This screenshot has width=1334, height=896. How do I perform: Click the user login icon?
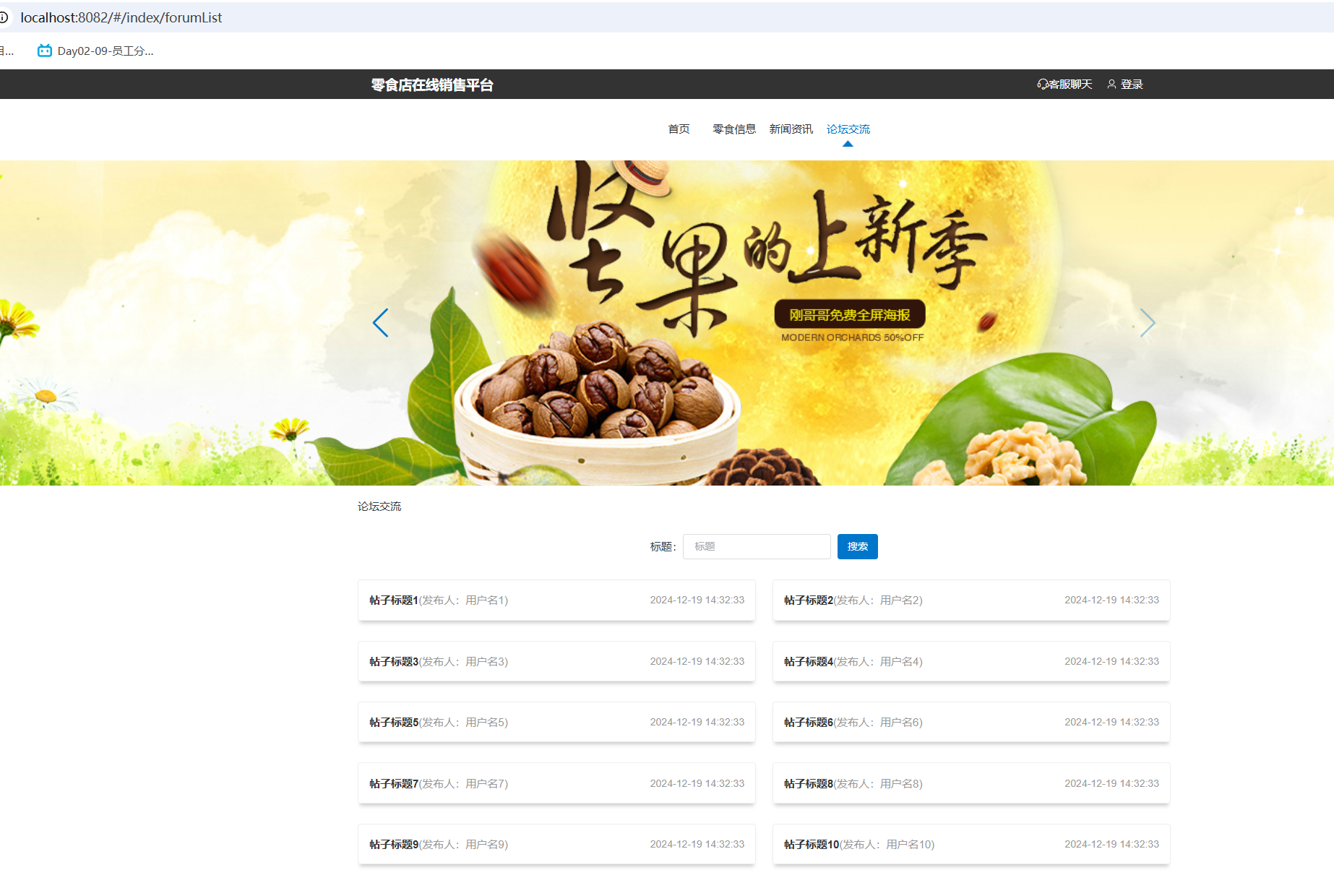[1111, 85]
